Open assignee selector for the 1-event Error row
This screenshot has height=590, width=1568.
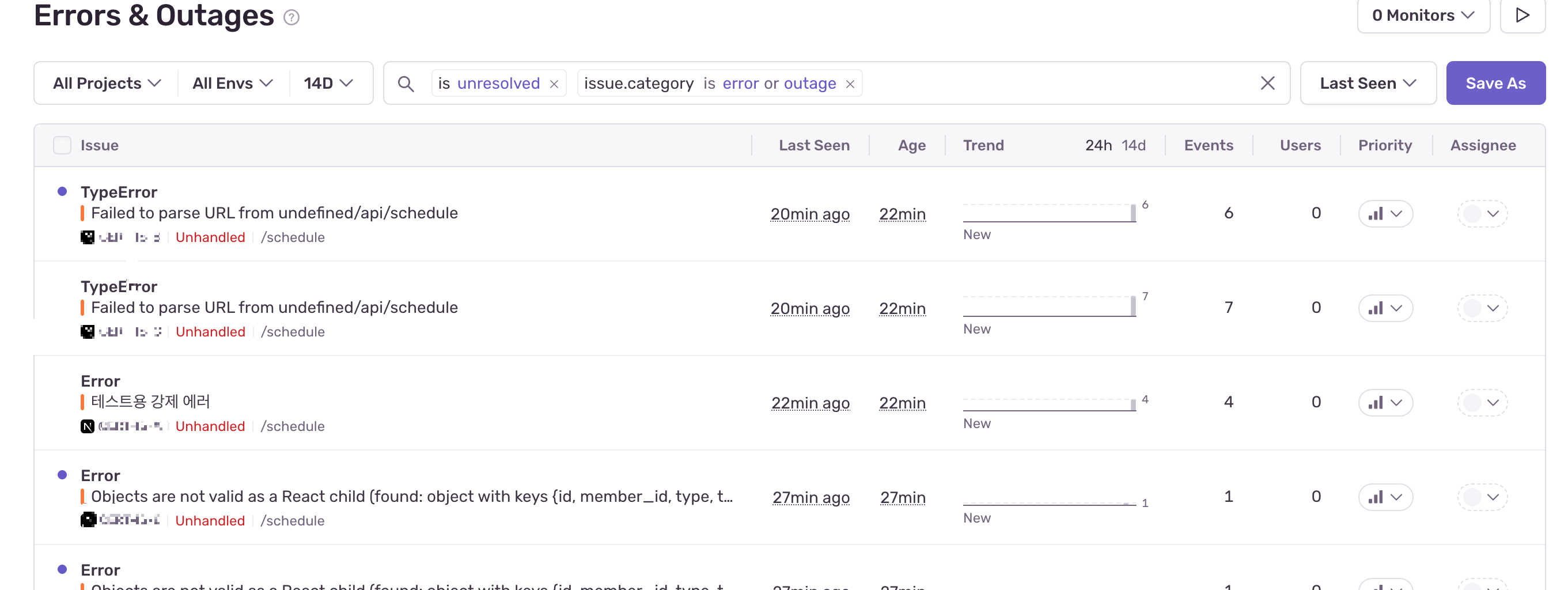[1482, 497]
